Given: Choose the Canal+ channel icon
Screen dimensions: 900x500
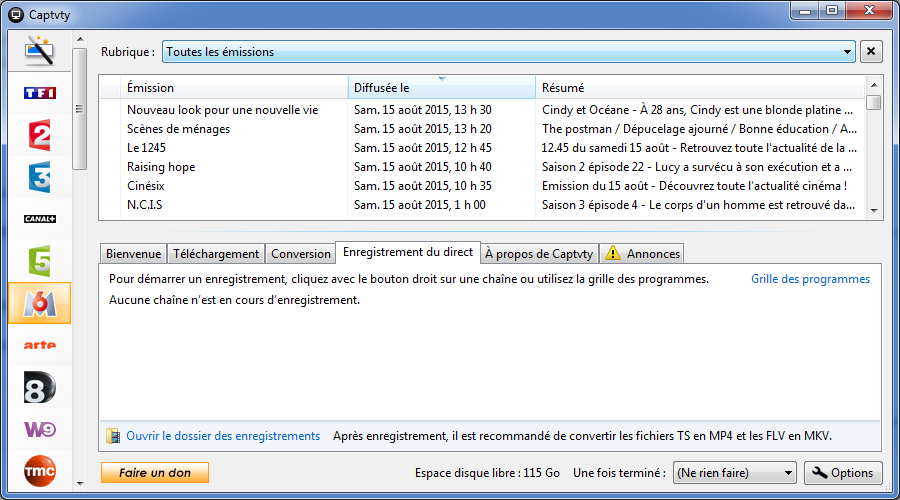Looking at the screenshot, I should (40, 219).
